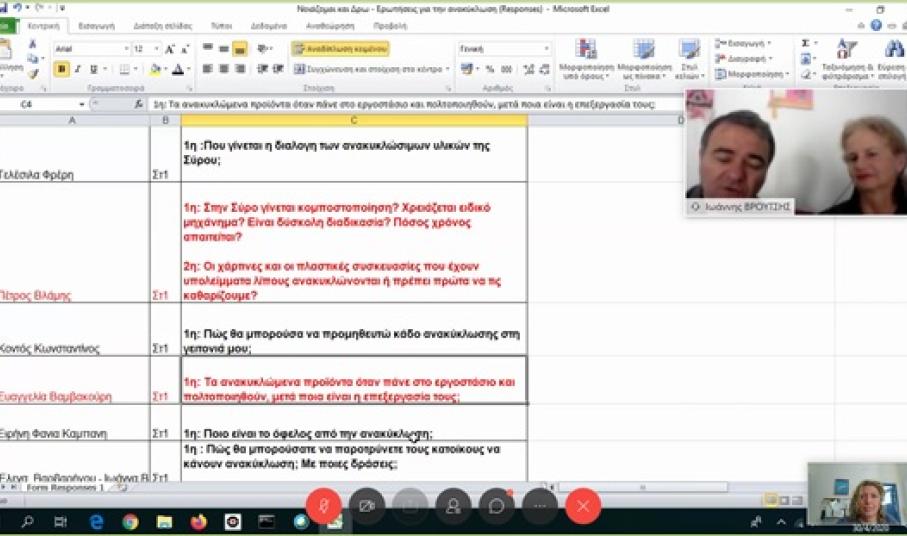The height and width of the screenshot is (536, 907).
Task: Toggle bold formatting in the ribbon
Action: pyautogui.click(x=62, y=69)
